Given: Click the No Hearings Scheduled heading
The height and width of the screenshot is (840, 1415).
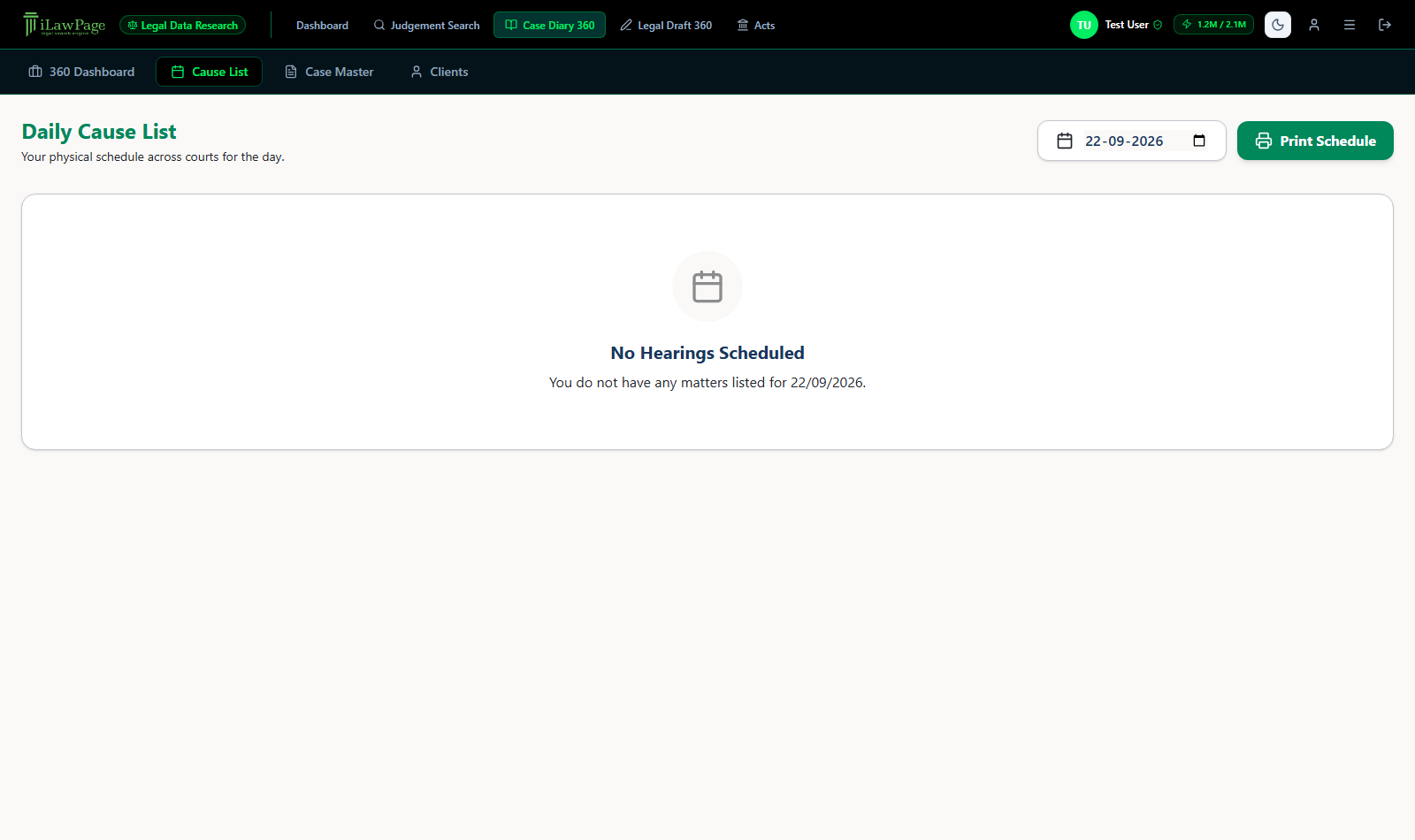Looking at the screenshot, I should (707, 353).
